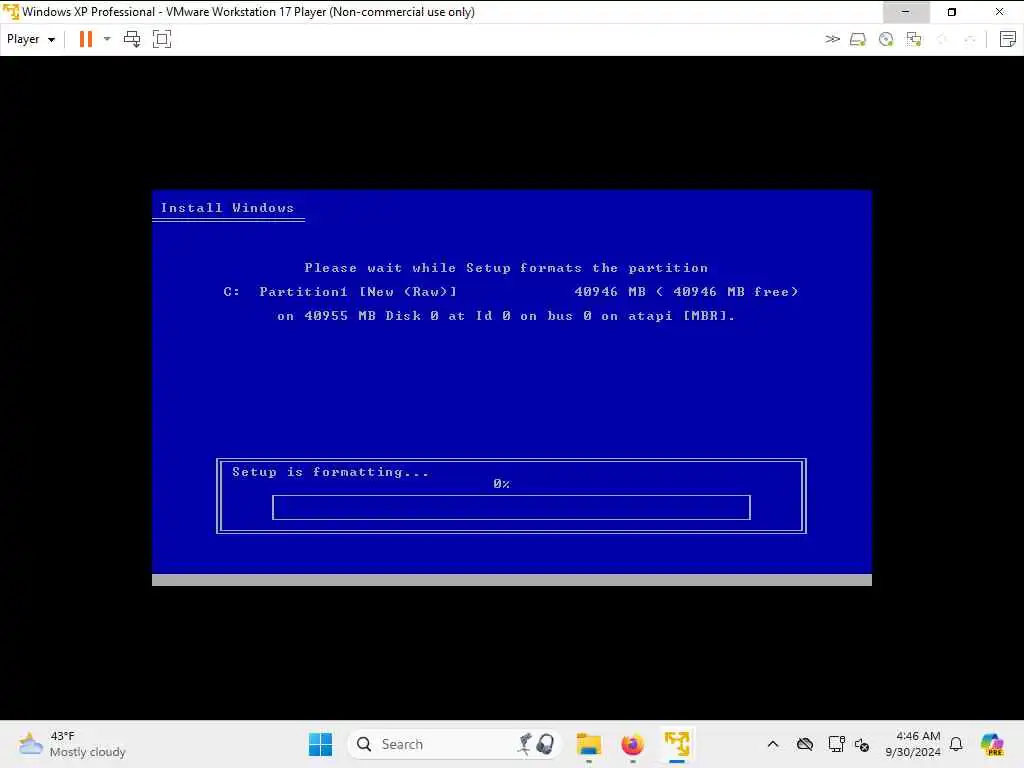Image resolution: width=1024 pixels, height=768 pixels.
Task: Click the taskbar Search box
Action: coord(454,744)
